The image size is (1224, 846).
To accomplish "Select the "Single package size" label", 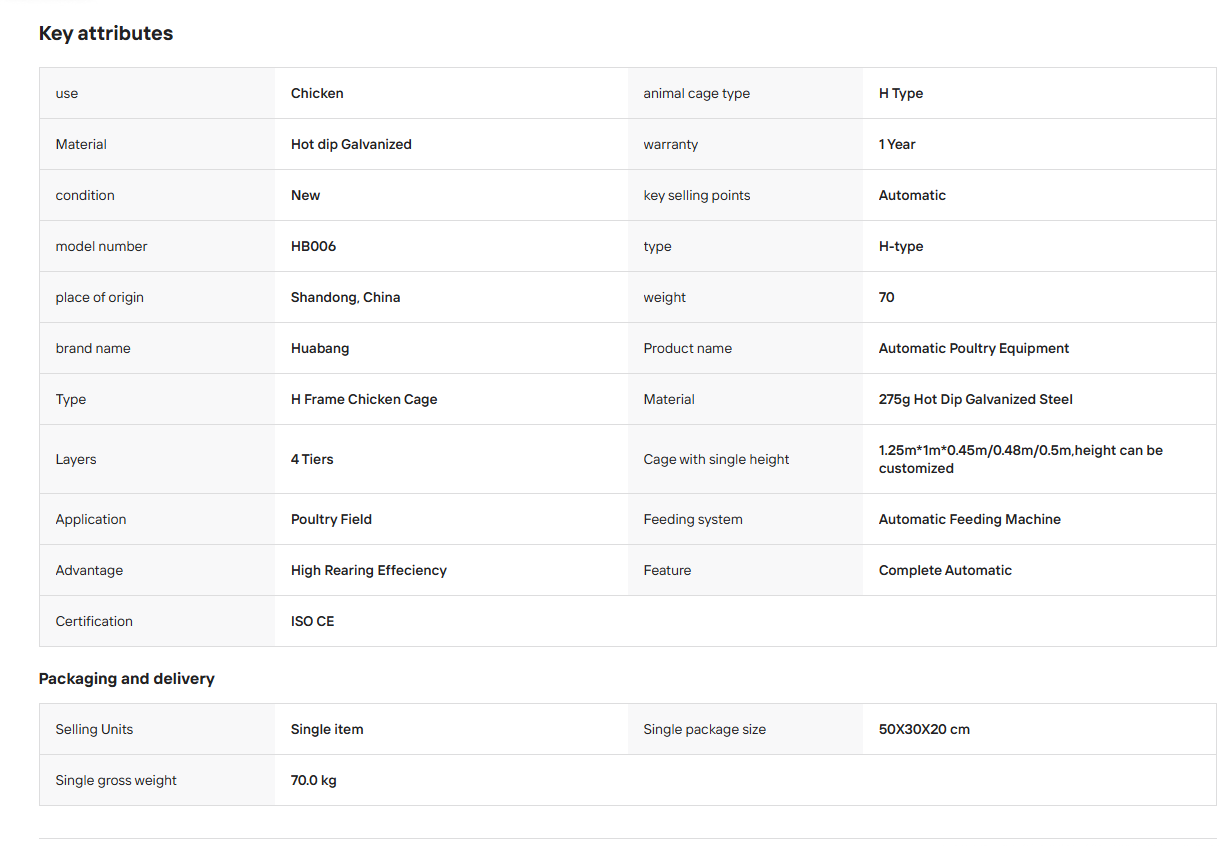I will [705, 729].
